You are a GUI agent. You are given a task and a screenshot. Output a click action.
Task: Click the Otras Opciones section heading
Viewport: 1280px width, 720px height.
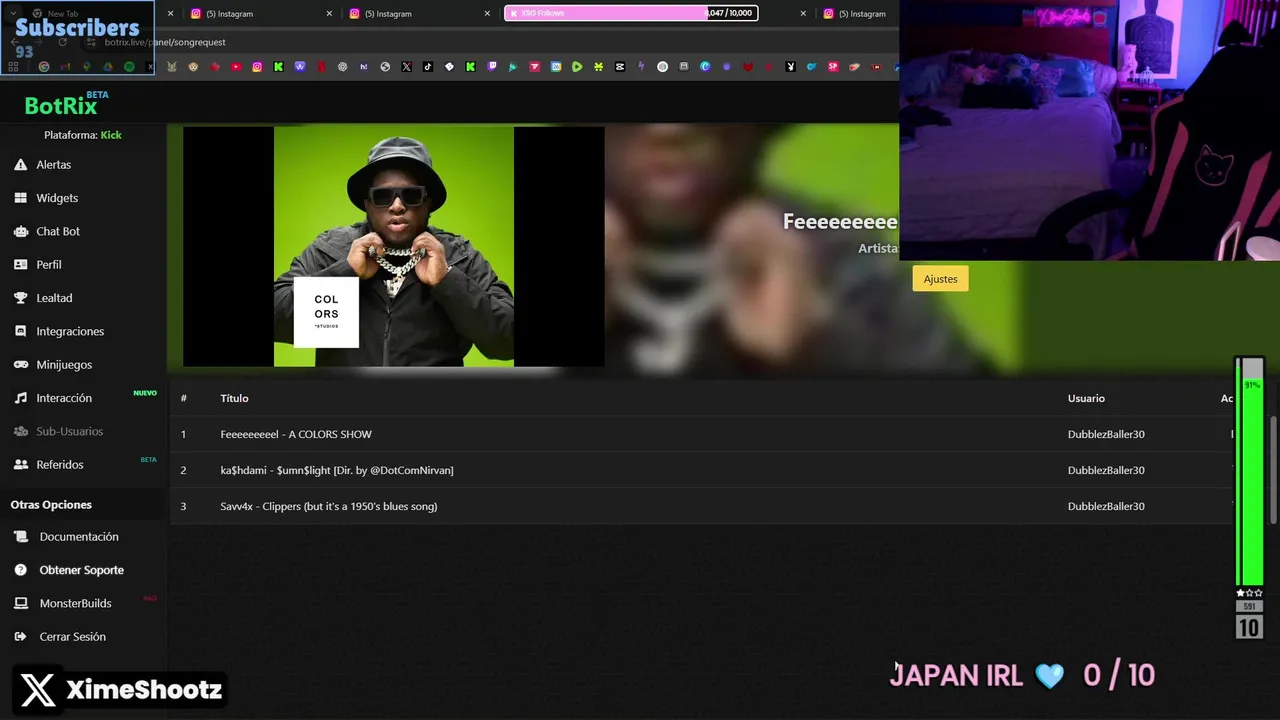tap(51, 505)
